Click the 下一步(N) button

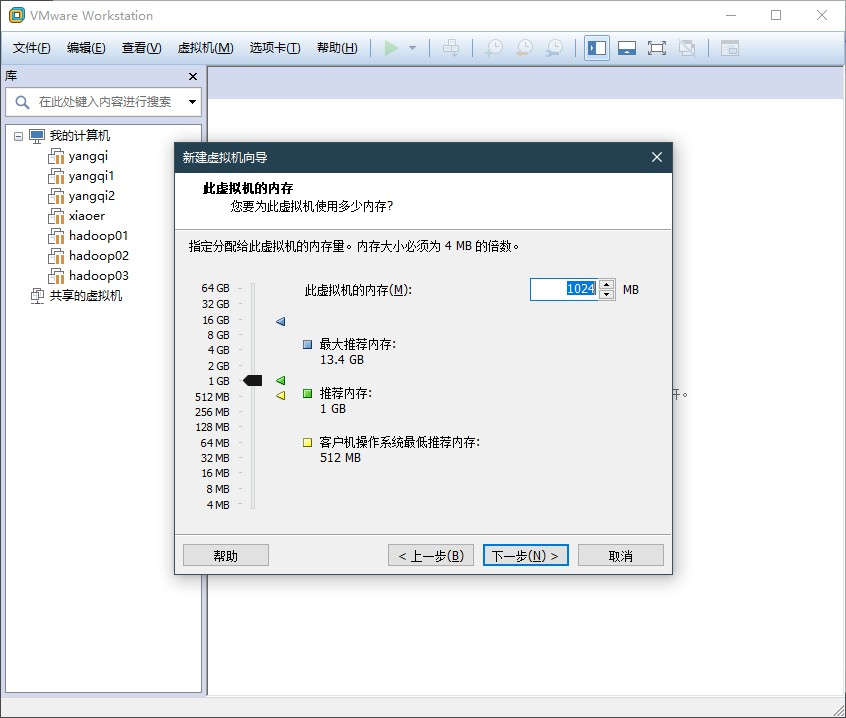525,554
